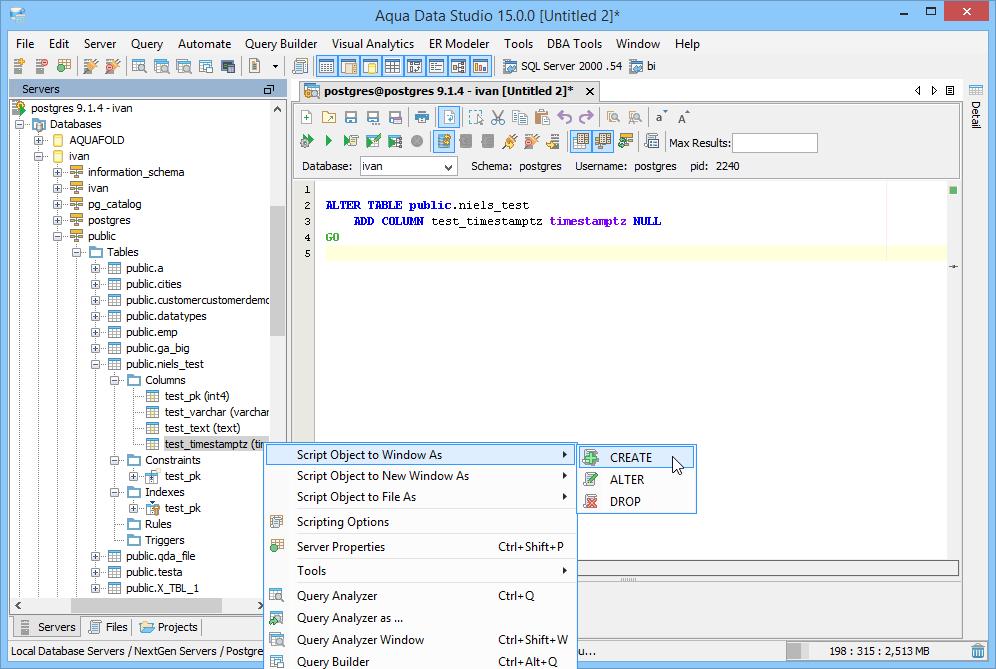Click the copy icon next to scissors
Screen dimensions: 996x669
pos(520,117)
